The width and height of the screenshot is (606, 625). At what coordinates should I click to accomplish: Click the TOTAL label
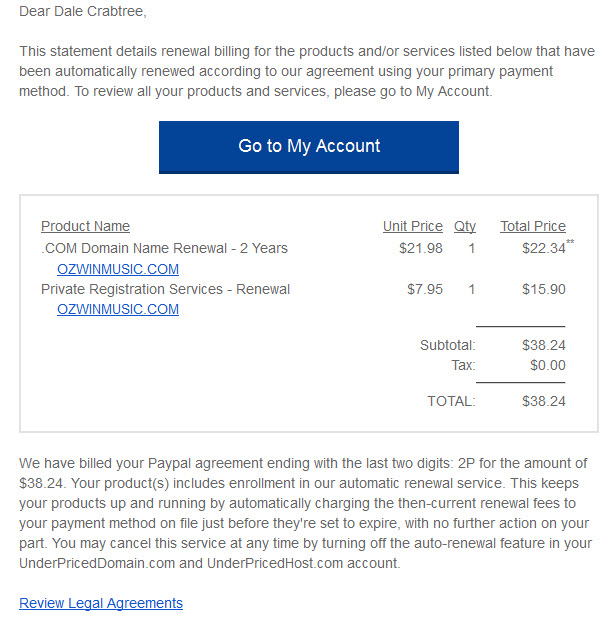pos(451,401)
